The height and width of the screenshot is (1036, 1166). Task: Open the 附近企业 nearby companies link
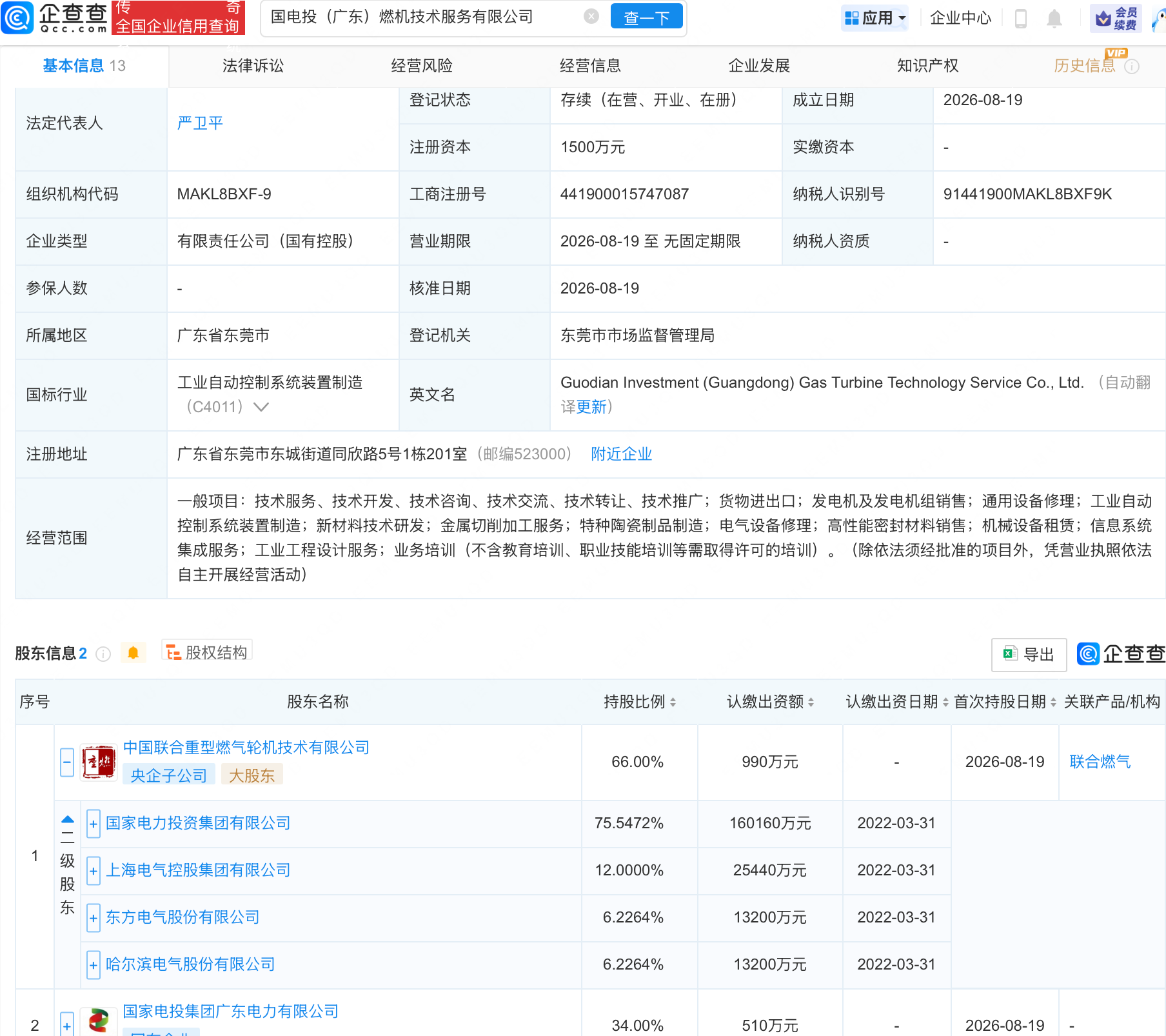622,454
